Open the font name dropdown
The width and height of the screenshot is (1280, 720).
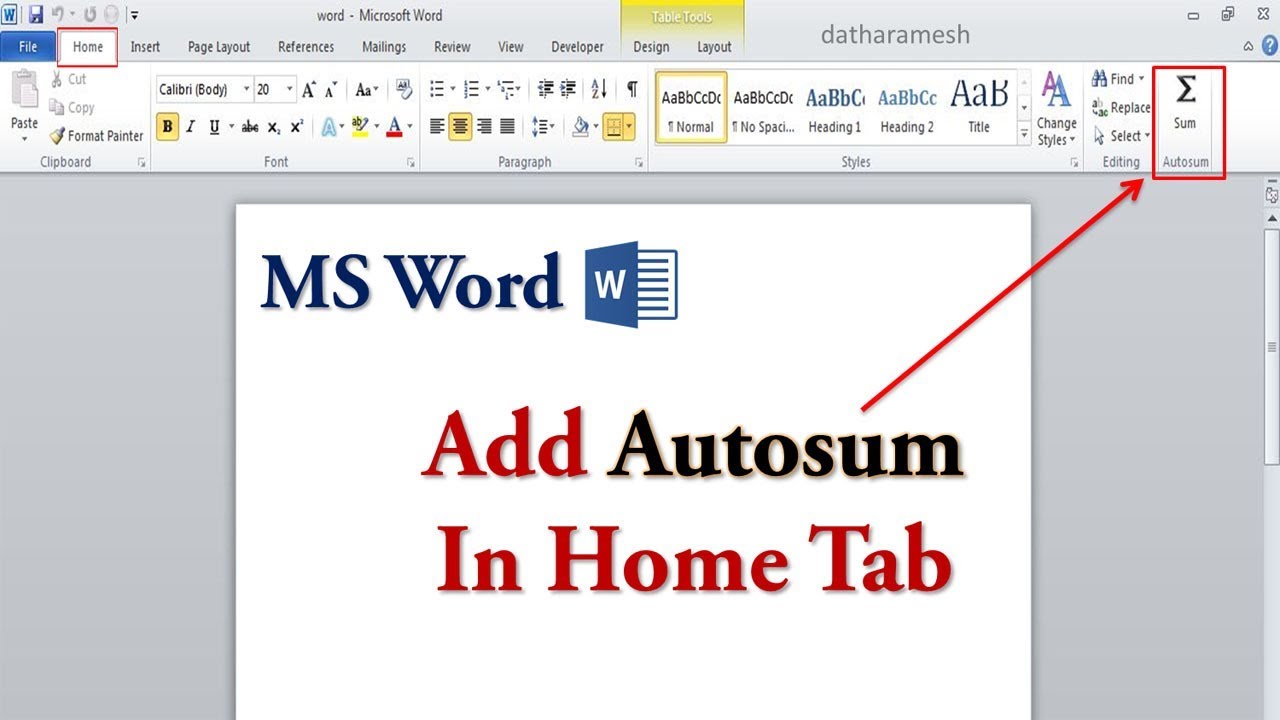(246, 90)
